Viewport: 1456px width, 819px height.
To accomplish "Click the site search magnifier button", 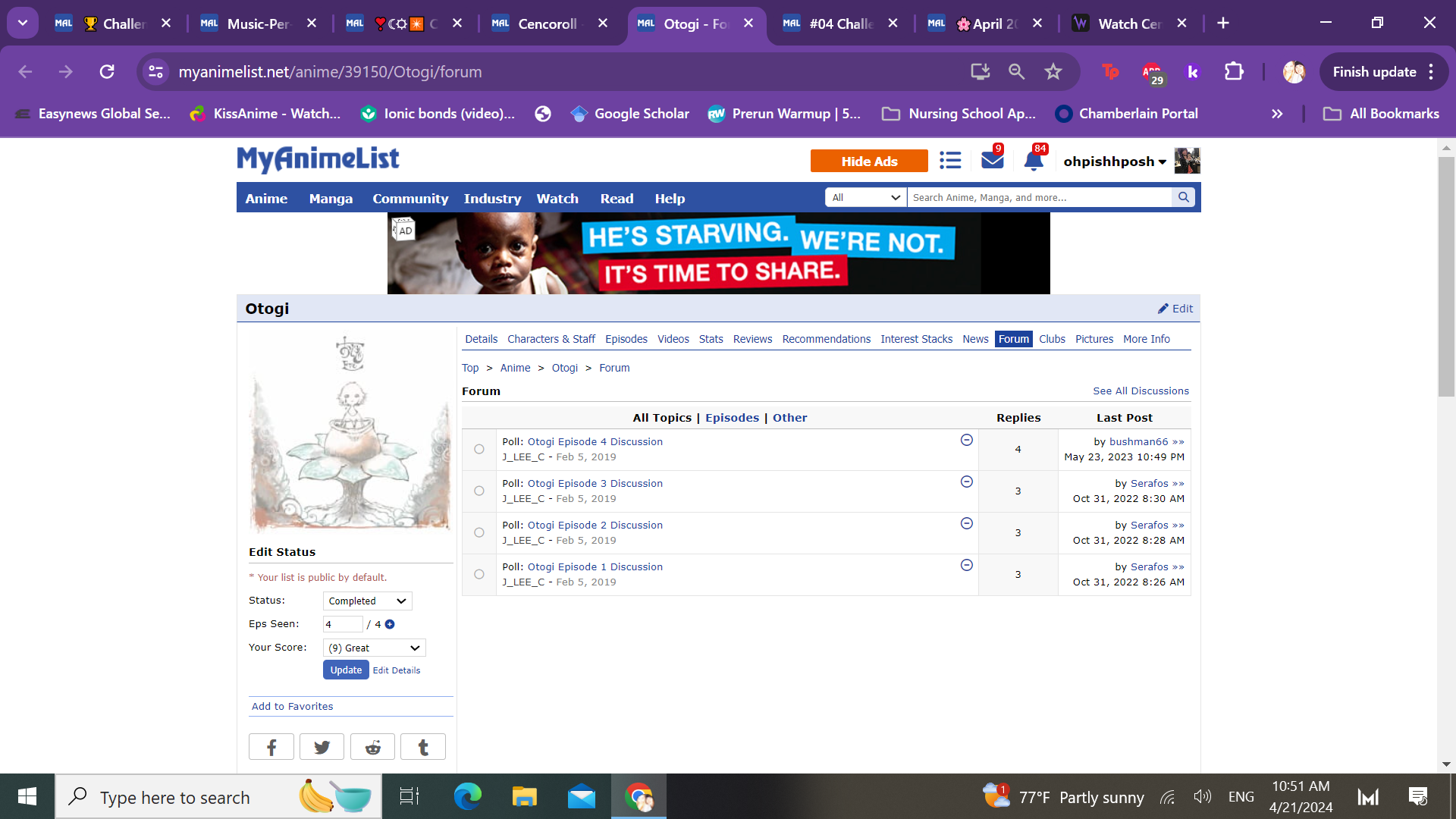I will [x=1183, y=197].
